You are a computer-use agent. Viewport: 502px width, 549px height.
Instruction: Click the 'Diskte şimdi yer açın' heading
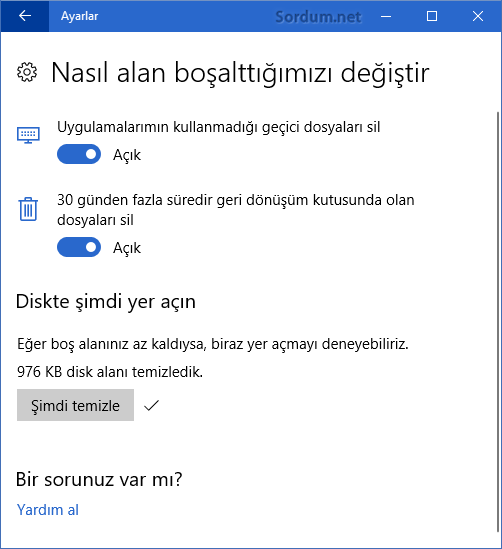[106, 301]
